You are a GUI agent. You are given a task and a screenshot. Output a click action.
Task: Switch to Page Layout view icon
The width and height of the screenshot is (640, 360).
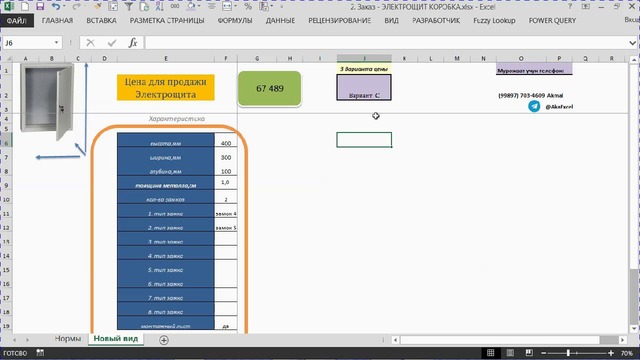(510, 353)
